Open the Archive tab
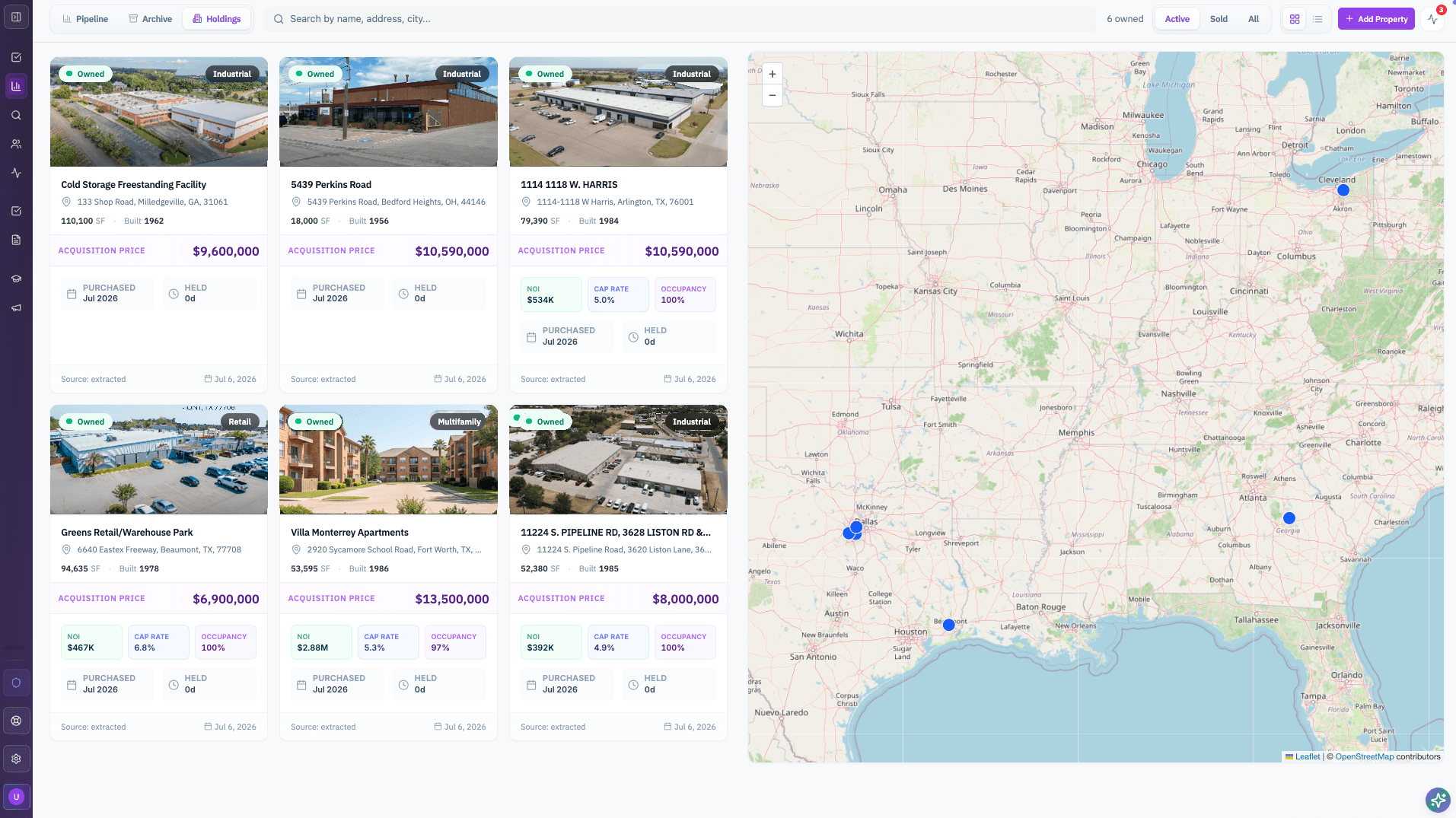Image resolution: width=1456 pixels, height=818 pixels. (150, 19)
